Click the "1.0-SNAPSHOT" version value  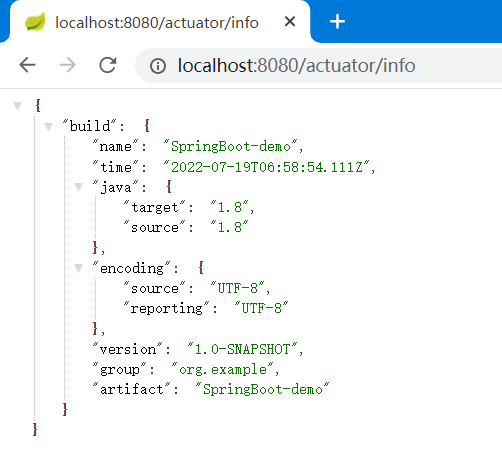pyautogui.click(x=242, y=349)
